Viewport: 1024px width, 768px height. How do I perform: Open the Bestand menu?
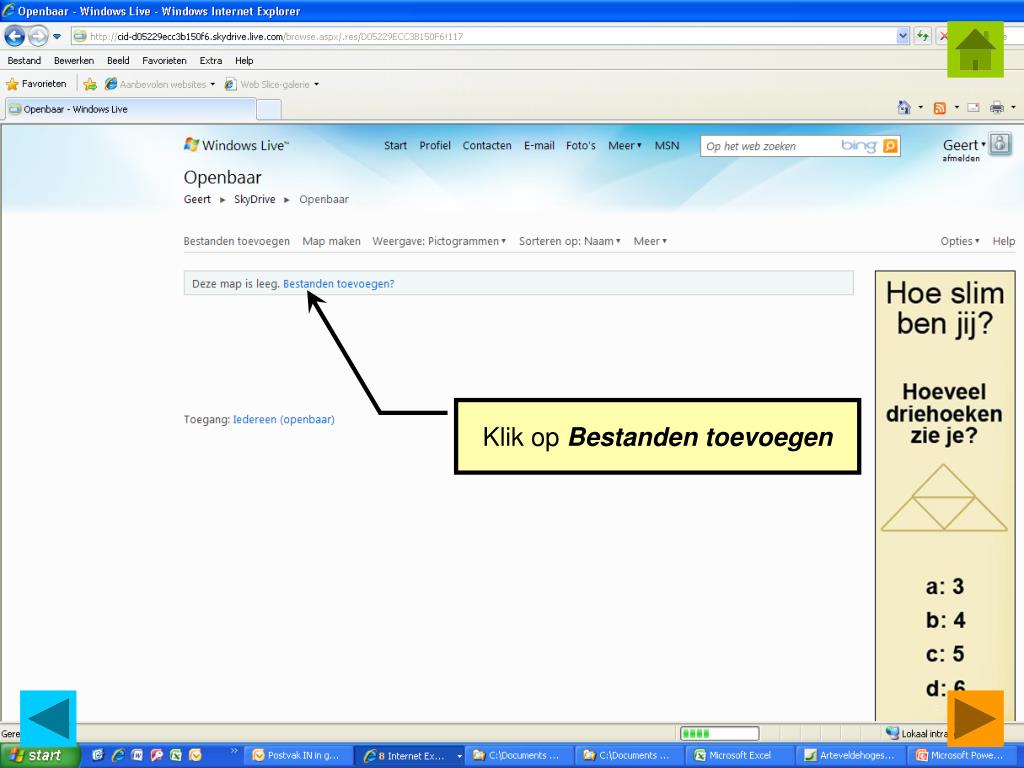tap(24, 61)
